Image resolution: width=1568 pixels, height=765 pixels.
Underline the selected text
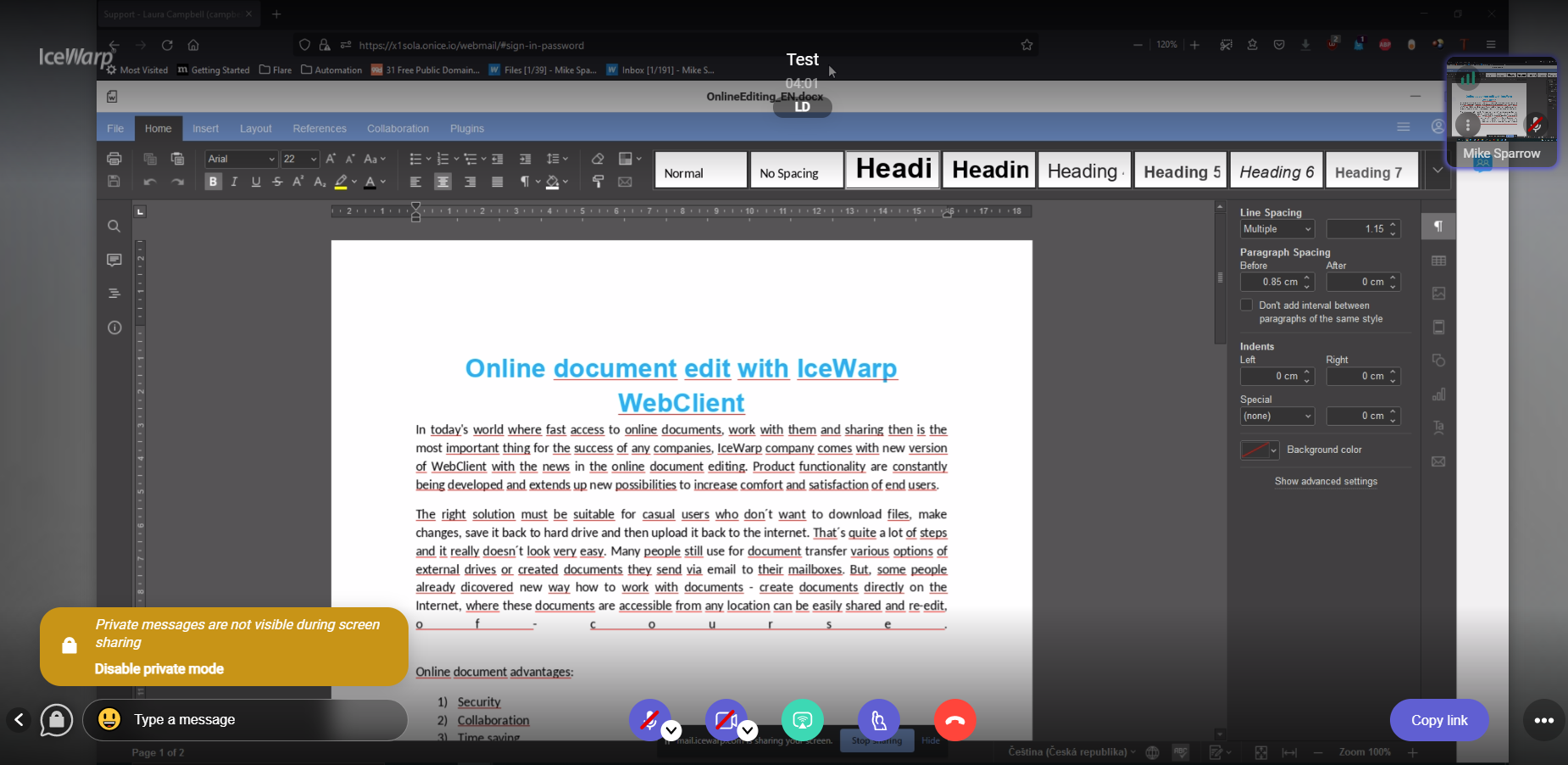[x=256, y=181]
